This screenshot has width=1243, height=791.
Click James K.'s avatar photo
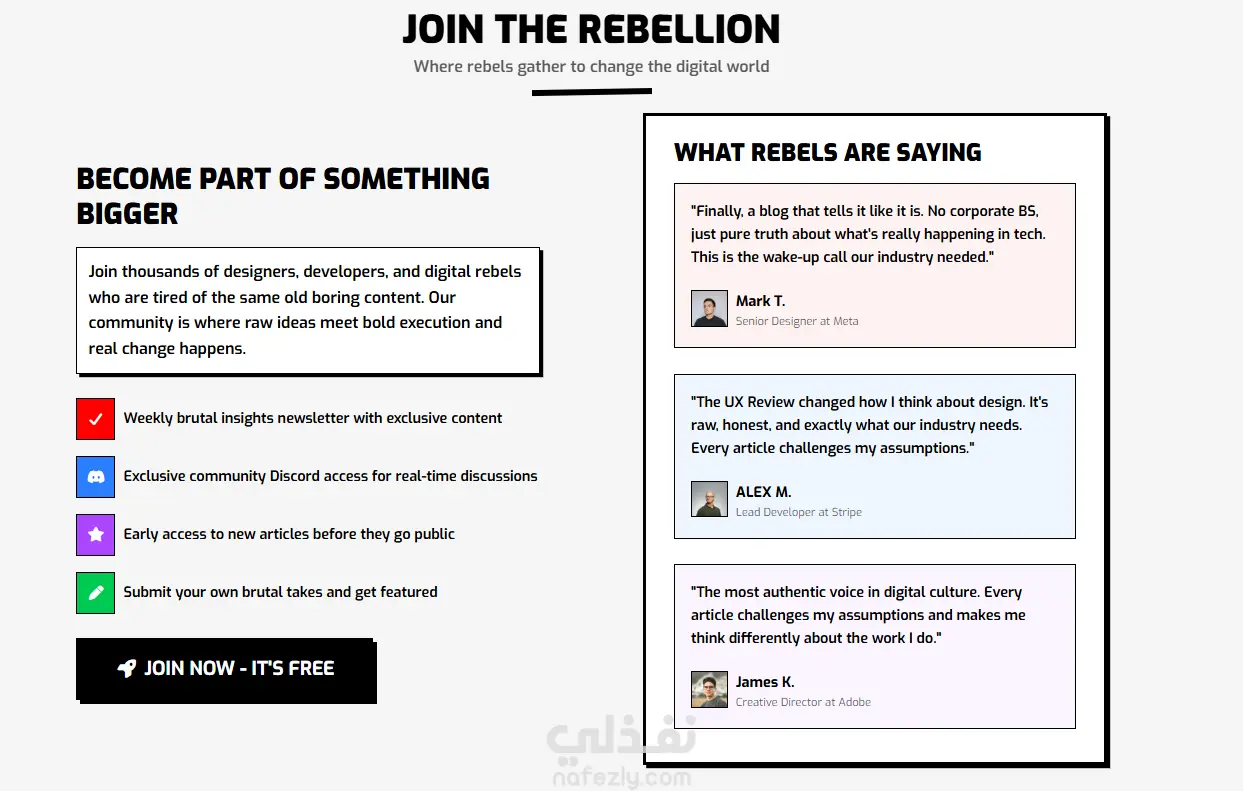click(x=709, y=690)
